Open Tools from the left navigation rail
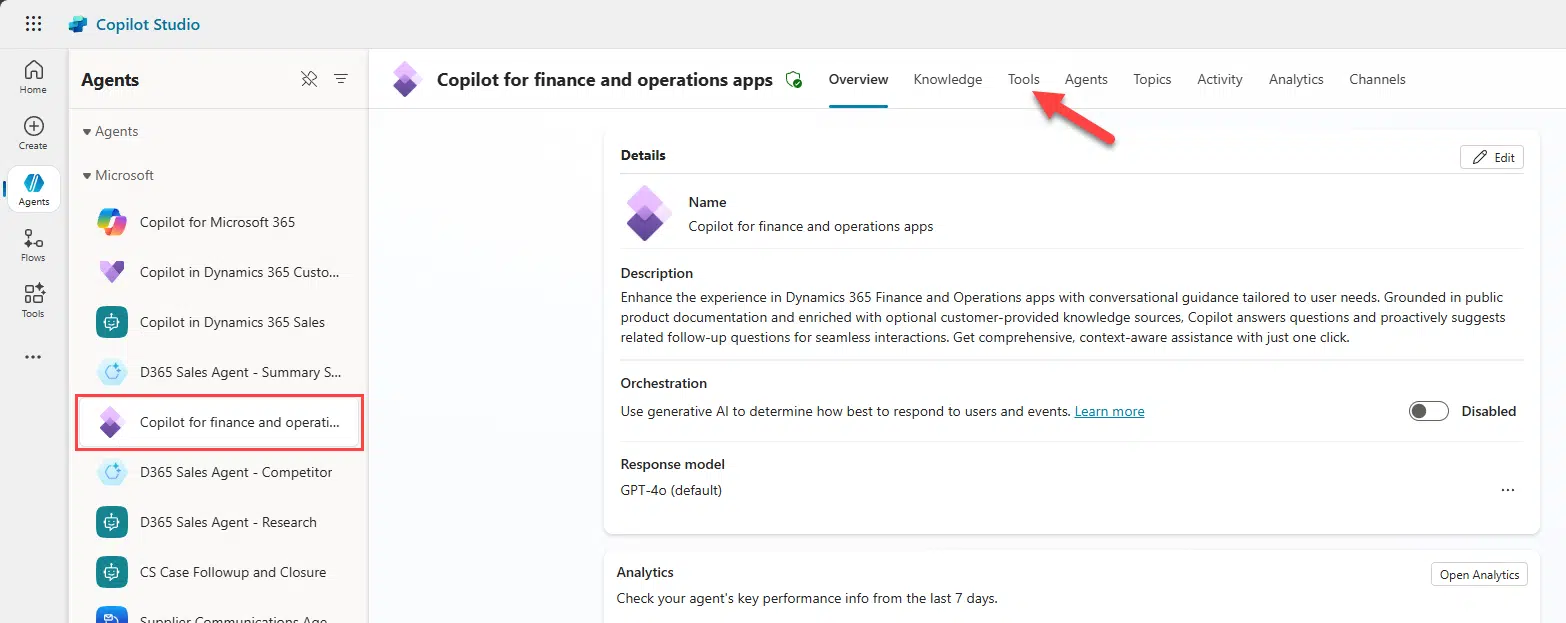This screenshot has width=1566, height=623. (33, 299)
